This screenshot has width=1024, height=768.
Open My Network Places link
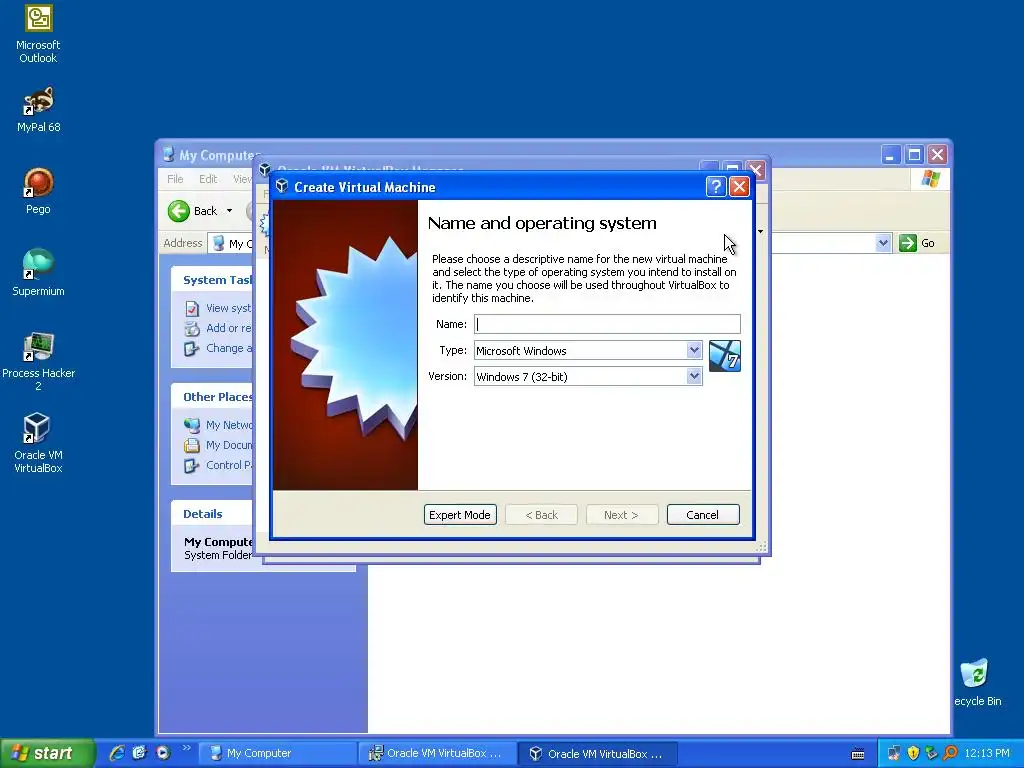(229, 425)
